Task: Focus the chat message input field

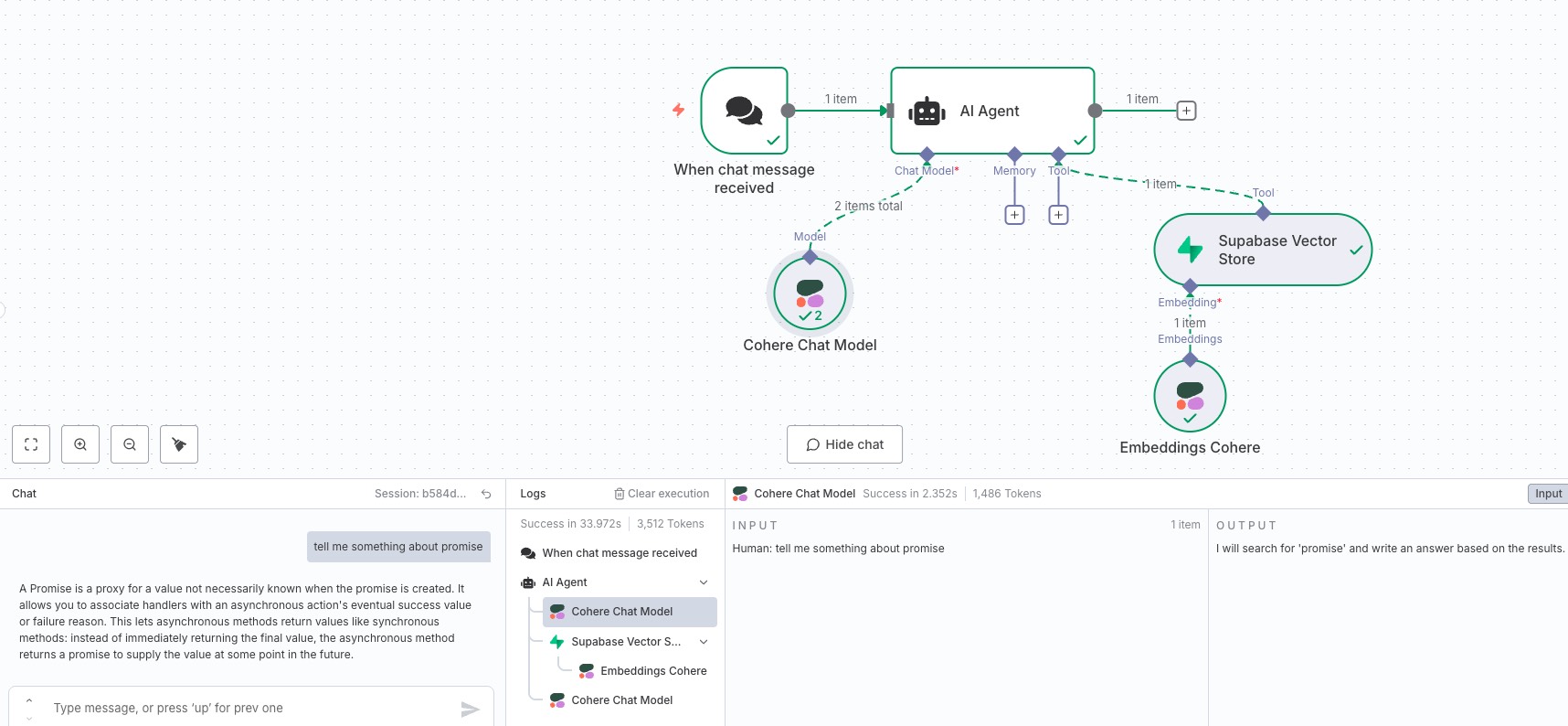Action: tap(247, 709)
